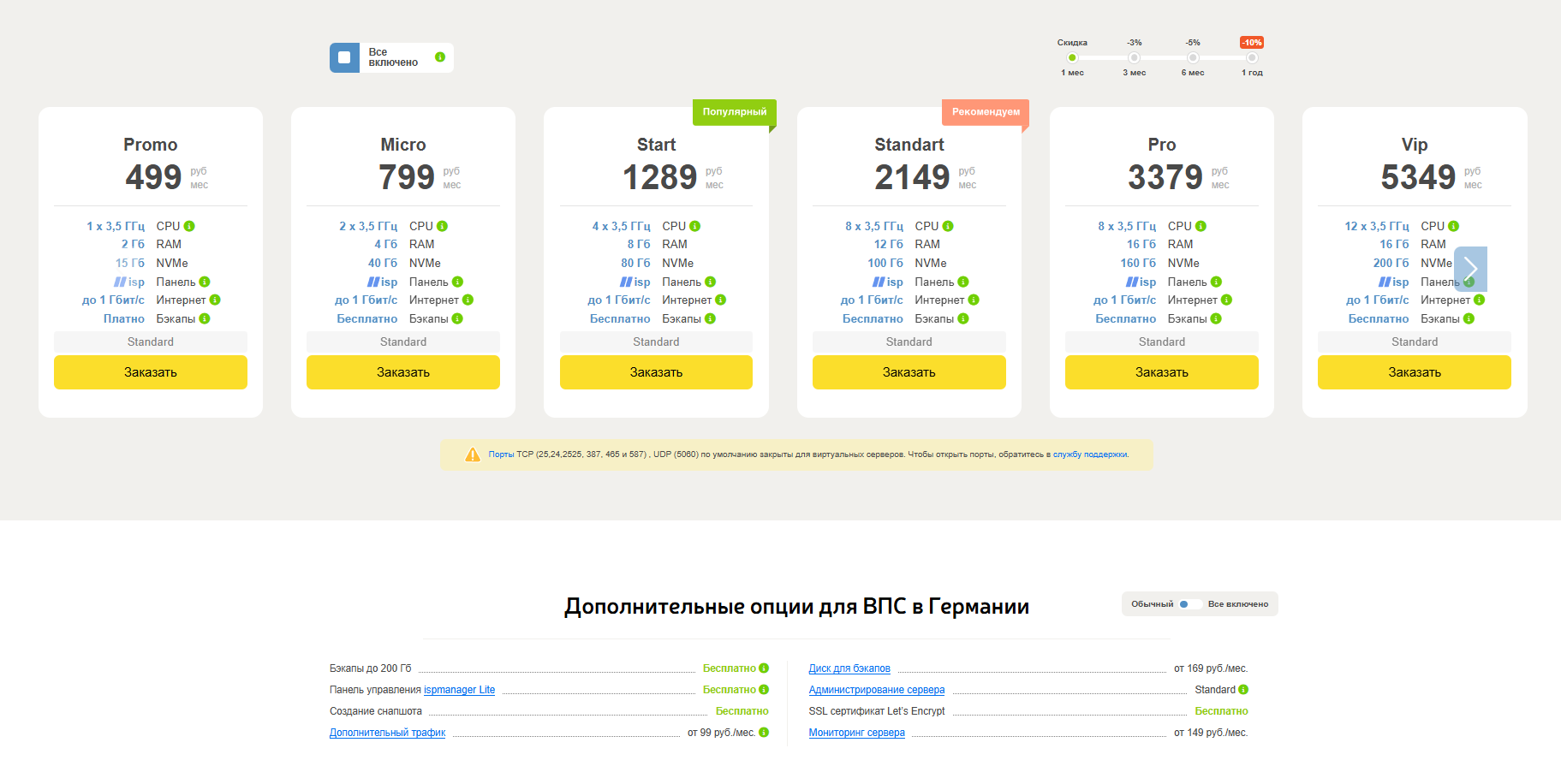Enable the 'Все включено' checkbox
This screenshot has width=1561, height=784.
(344, 57)
